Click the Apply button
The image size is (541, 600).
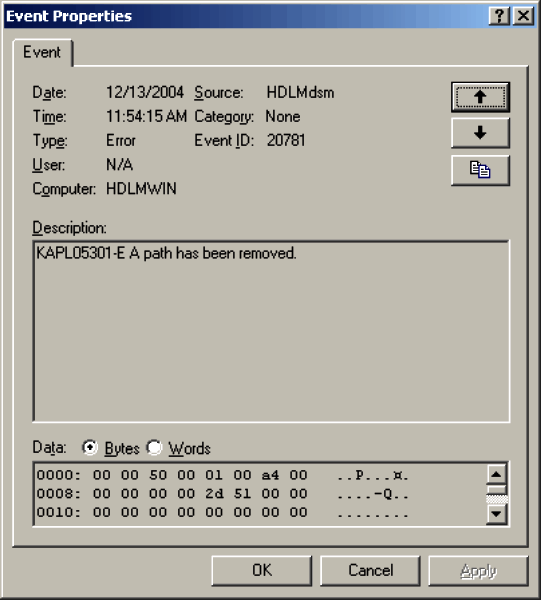(x=479, y=571)
